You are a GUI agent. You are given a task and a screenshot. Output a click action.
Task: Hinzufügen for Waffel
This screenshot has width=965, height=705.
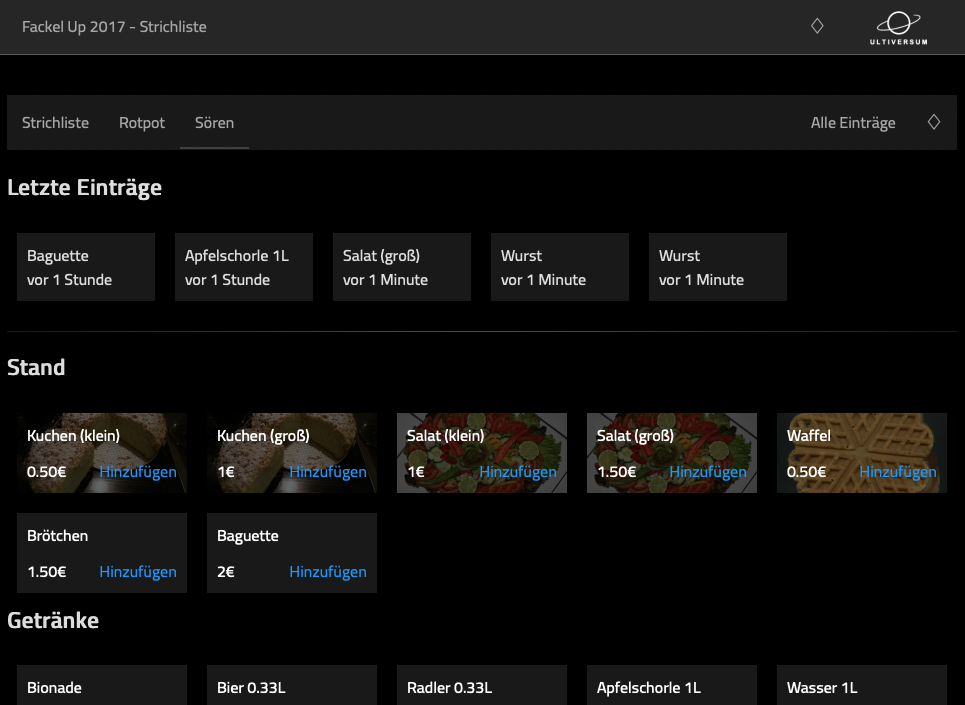pos(897,471)
